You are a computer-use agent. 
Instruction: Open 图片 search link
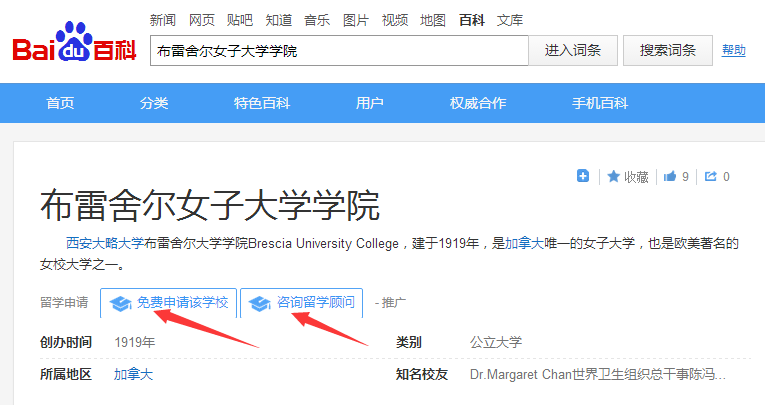click(x=356, y=20)
